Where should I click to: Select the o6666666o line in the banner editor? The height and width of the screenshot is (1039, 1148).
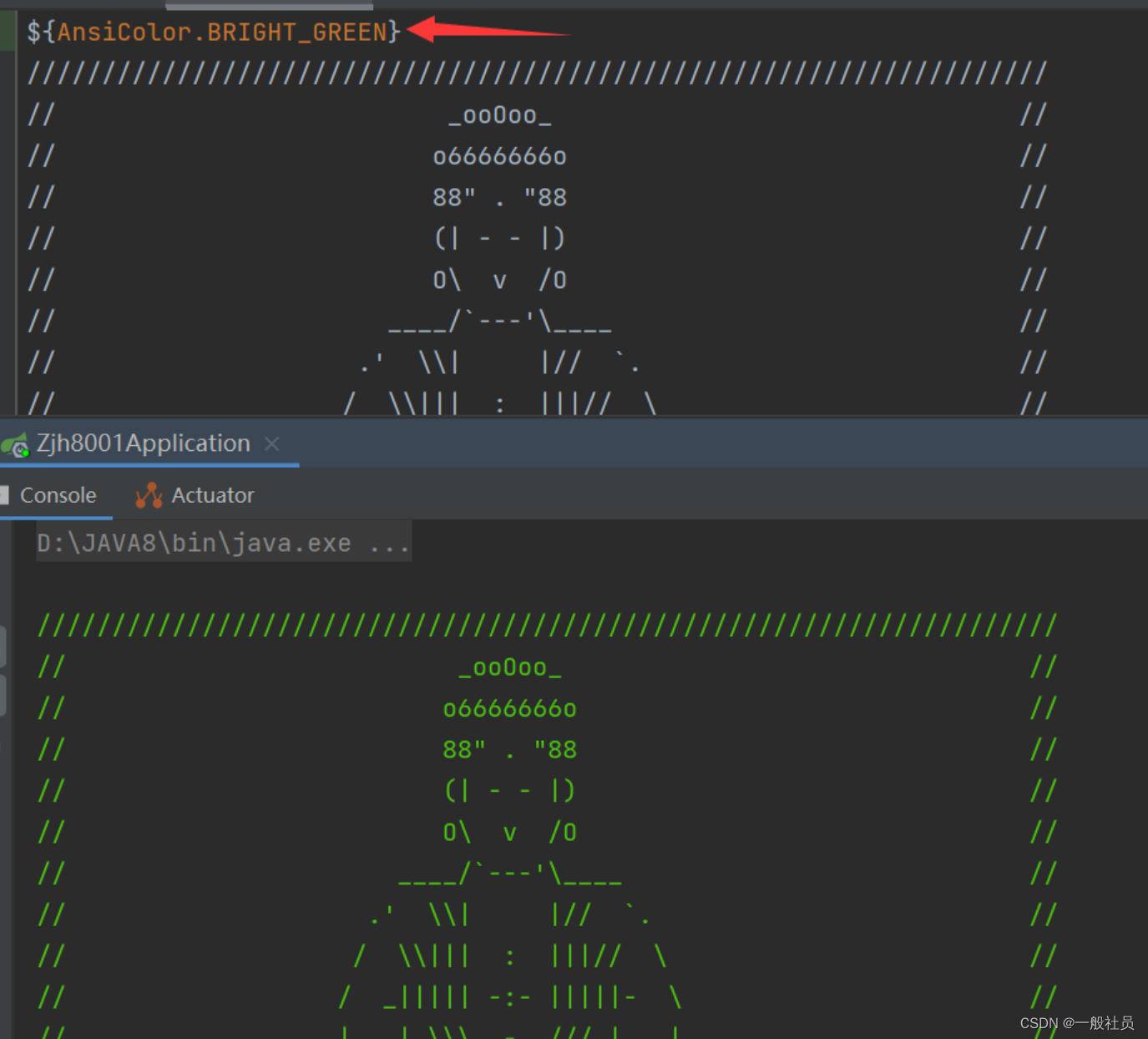click(499, 156)
